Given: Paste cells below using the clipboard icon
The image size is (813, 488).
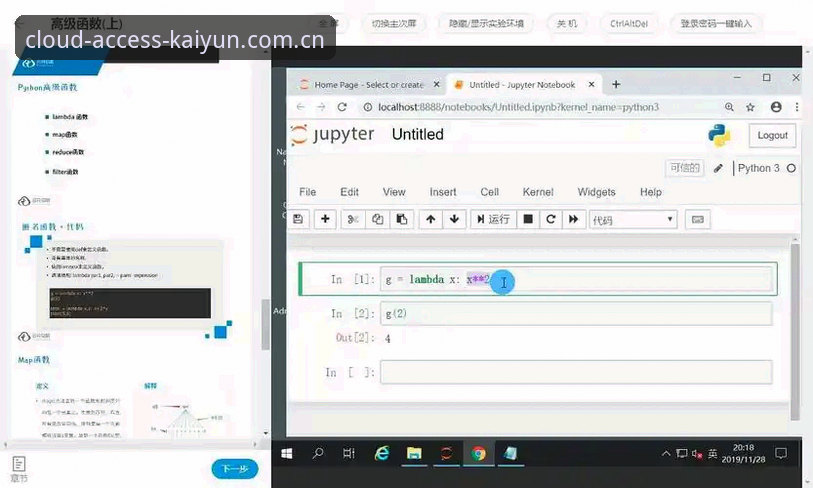Looking at the screenshot, I should point(402,219).
